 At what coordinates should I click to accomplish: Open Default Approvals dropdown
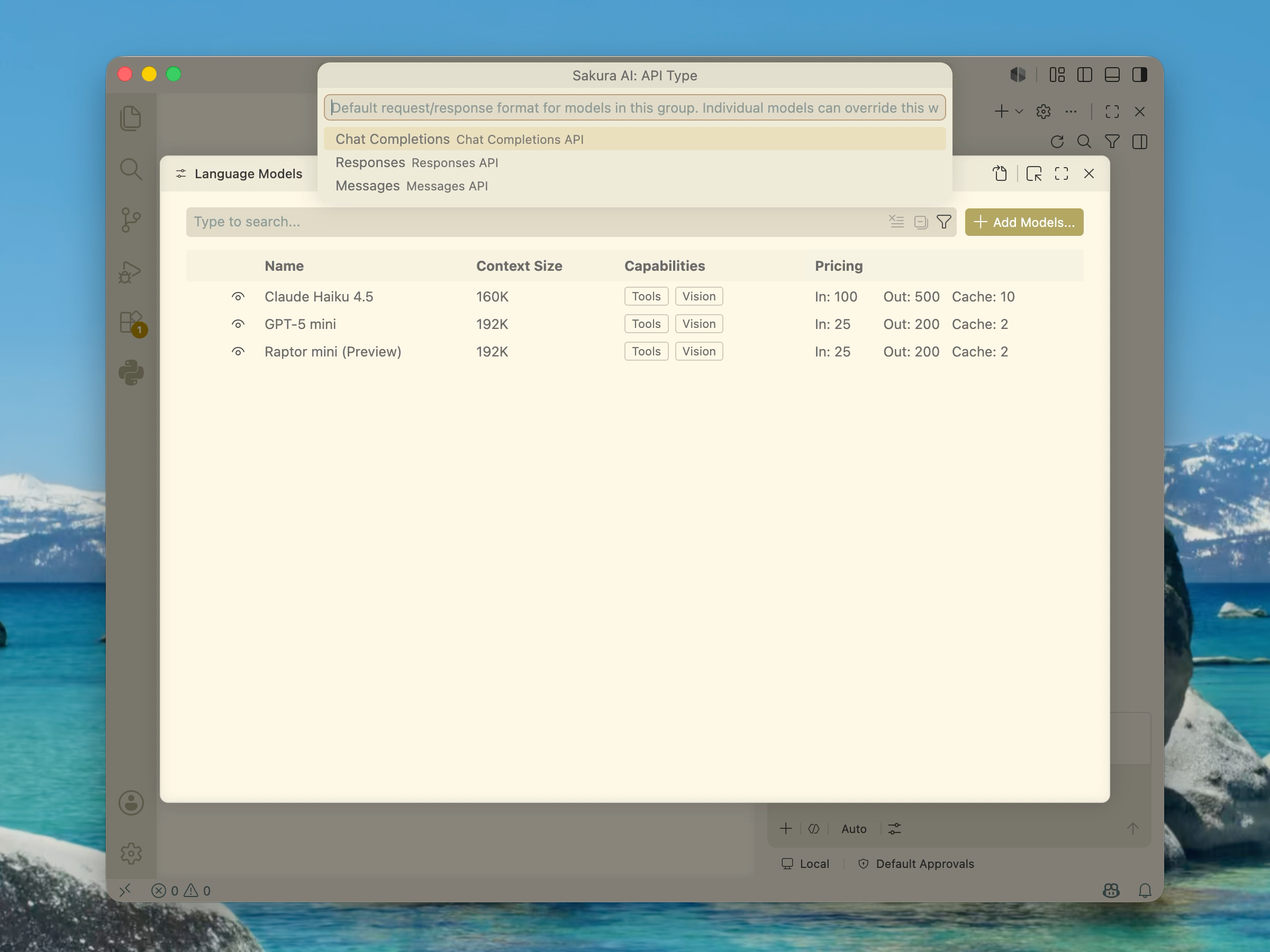pos(916,864)
